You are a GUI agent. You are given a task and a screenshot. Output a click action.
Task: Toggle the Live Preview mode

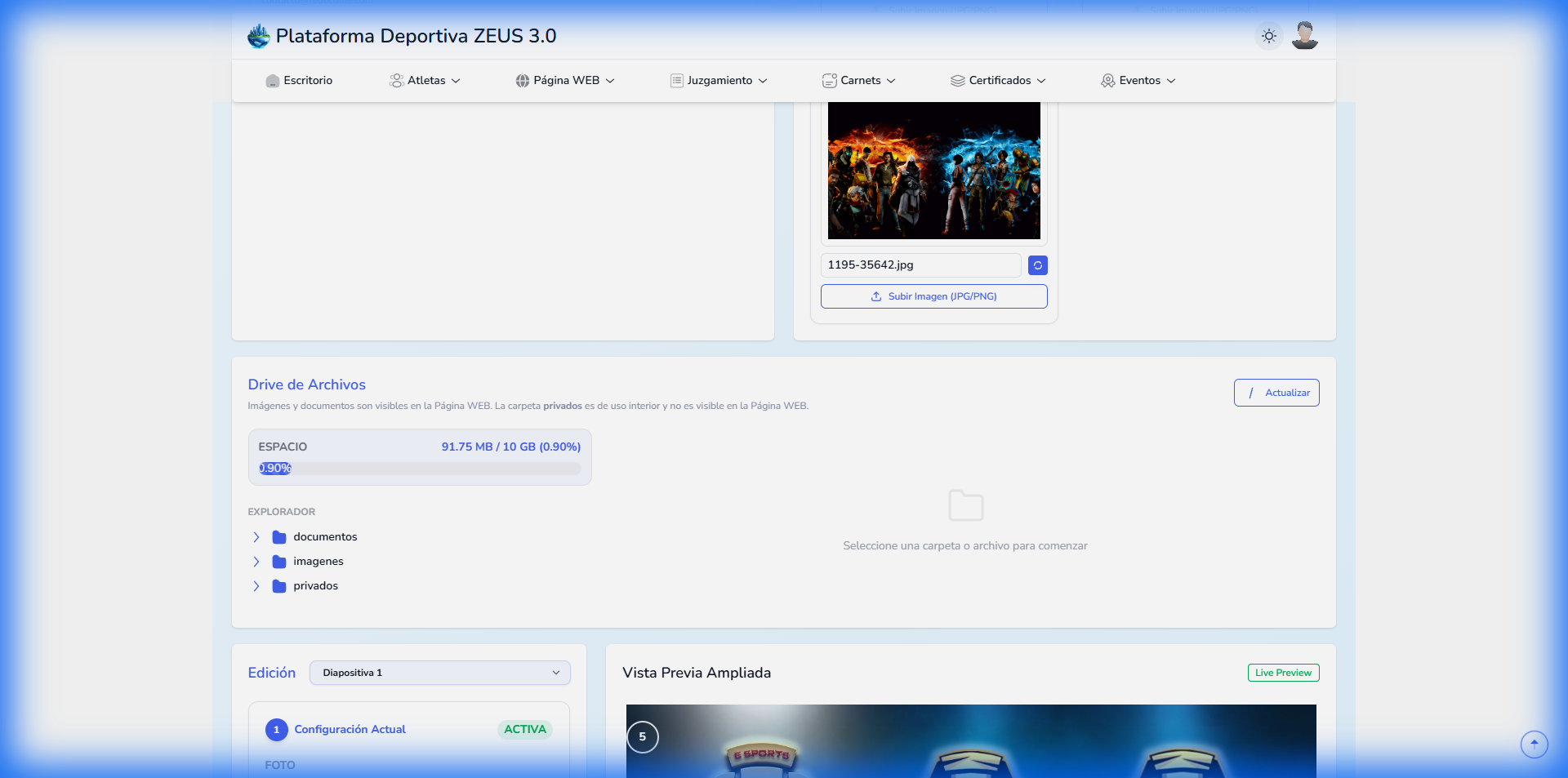click(x=1282, y=673)
